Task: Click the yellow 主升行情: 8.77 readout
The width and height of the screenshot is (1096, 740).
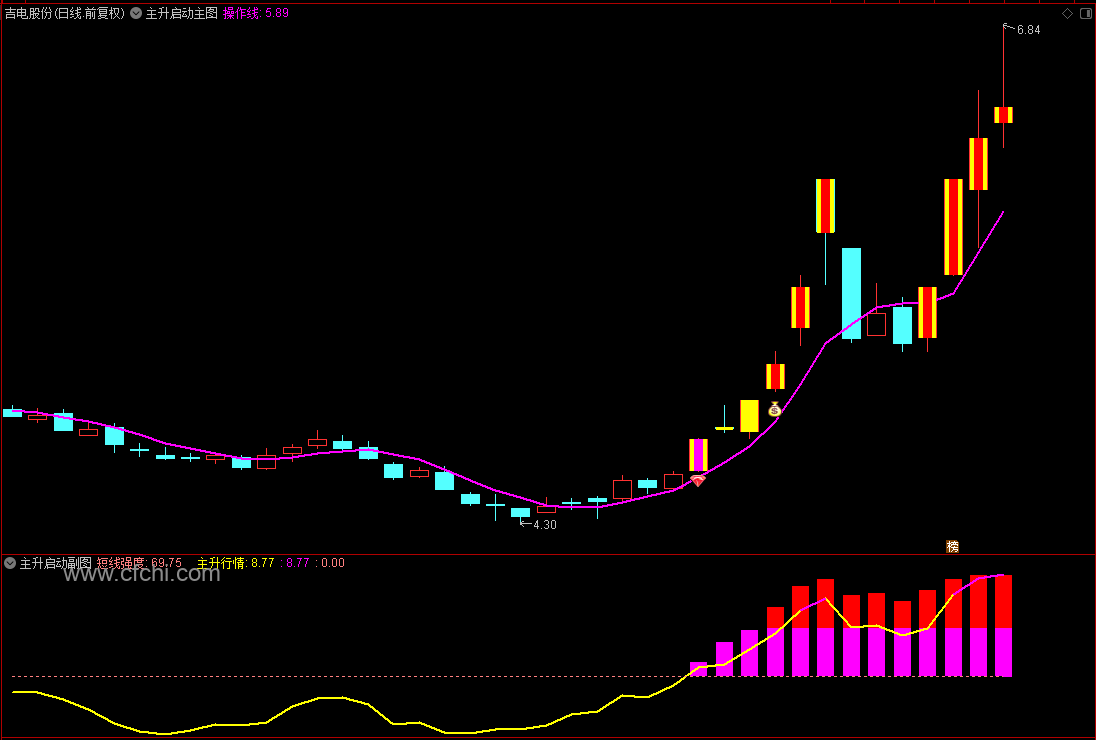Action: coord(236,563)
